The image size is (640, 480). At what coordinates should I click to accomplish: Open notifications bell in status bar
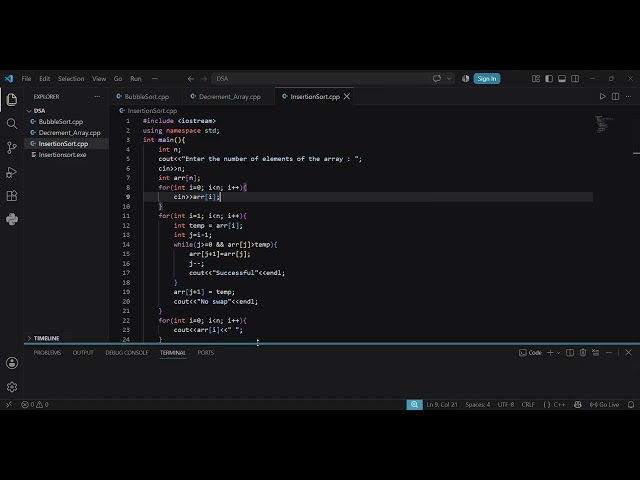click(x=631, y=404)
